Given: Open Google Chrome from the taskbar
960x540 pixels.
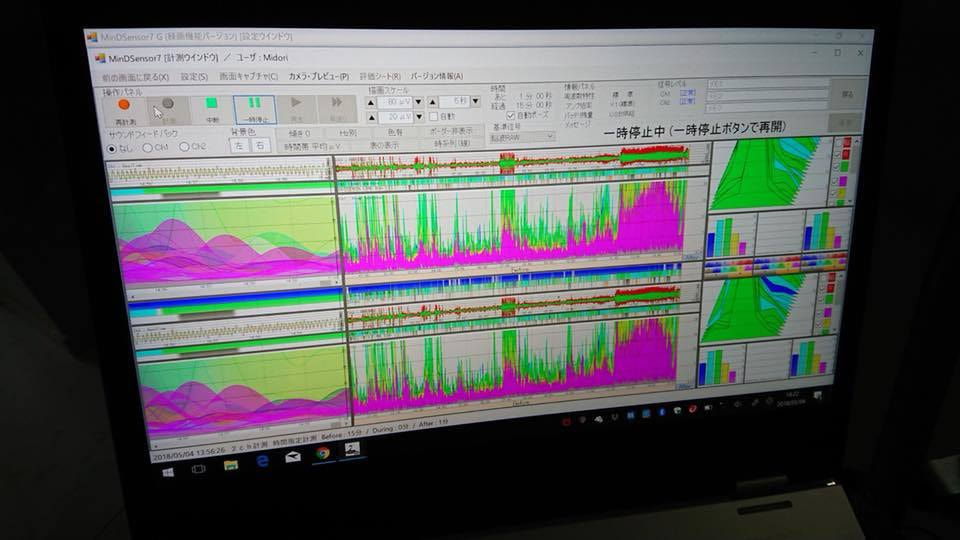Looking at the screenshot, I should pos(323,453).
